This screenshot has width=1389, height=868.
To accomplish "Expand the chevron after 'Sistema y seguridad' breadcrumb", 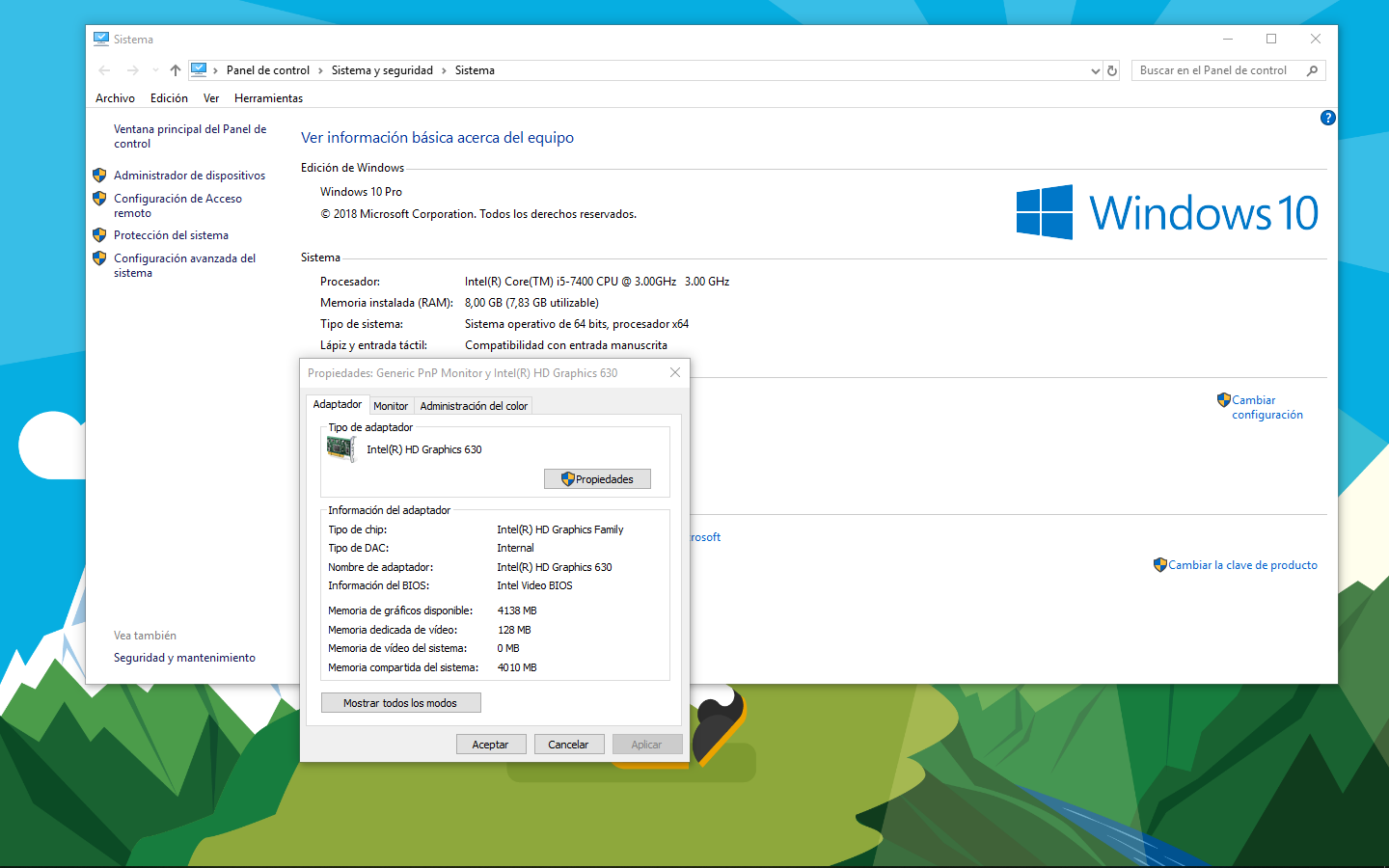I will (x=444, y=70).
